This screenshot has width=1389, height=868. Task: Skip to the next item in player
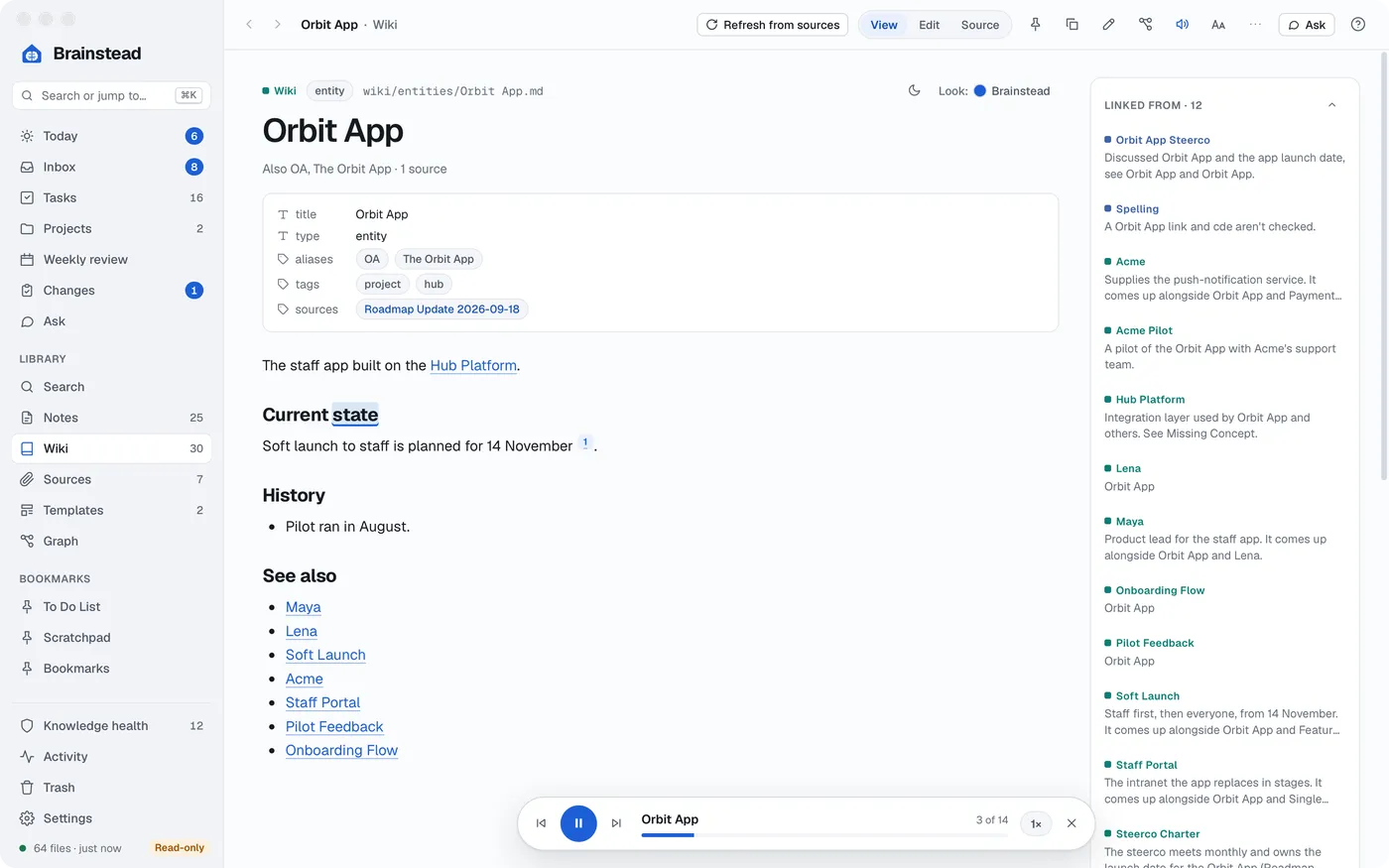616,823
